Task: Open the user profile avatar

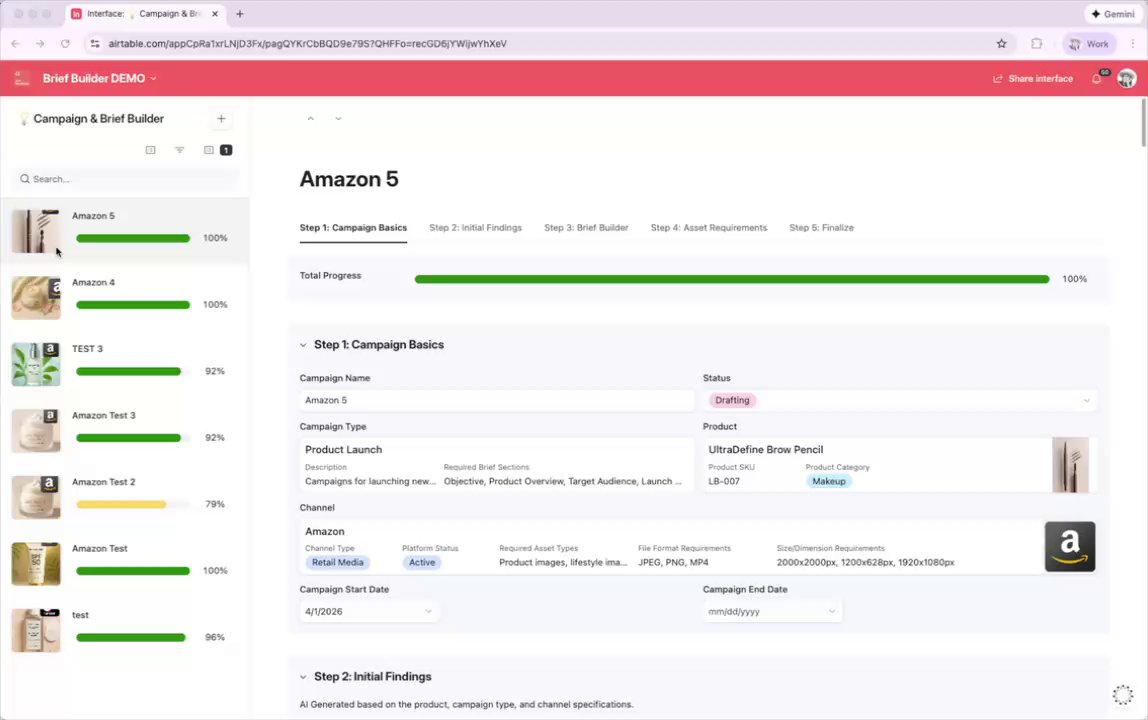Action: point(1127,78)
